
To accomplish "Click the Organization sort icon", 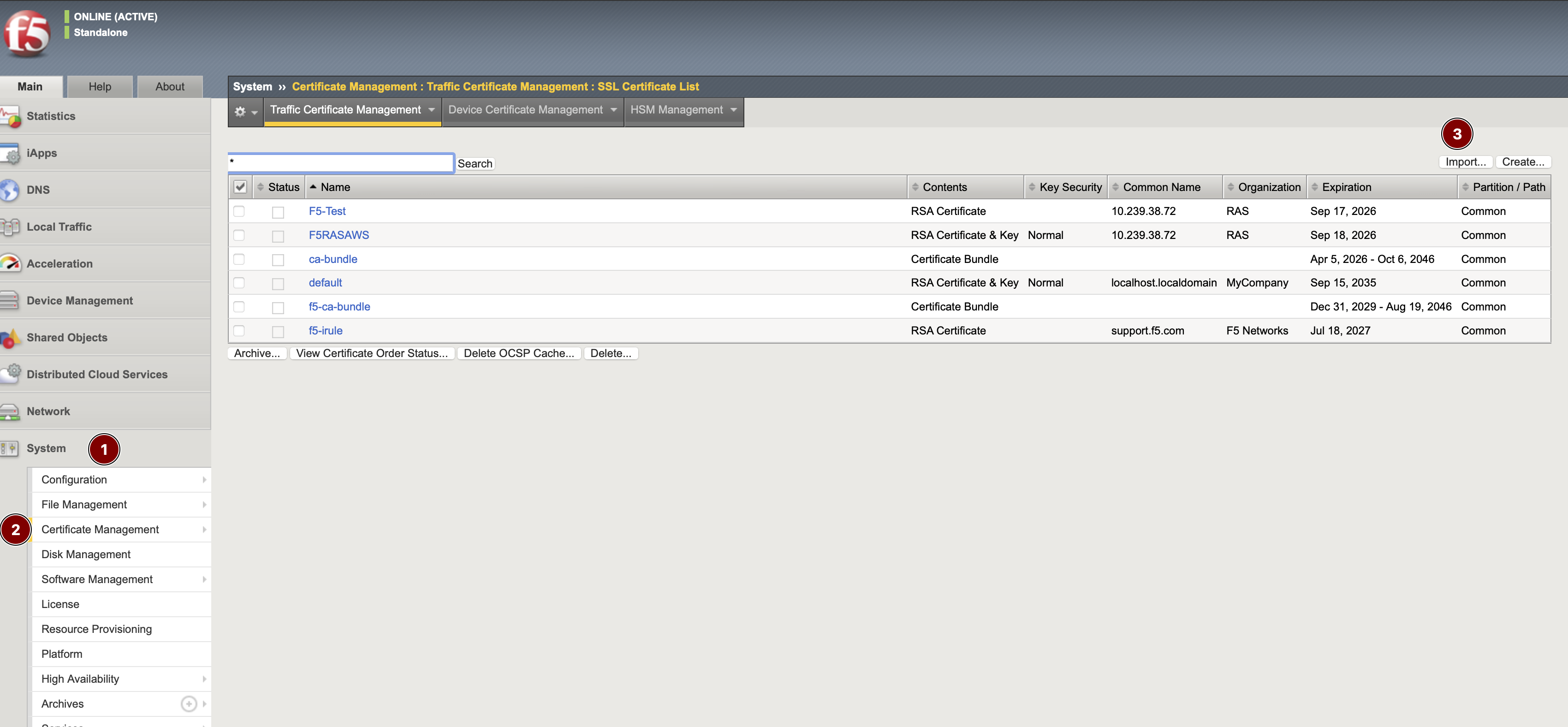I will tap(1231, 187).
